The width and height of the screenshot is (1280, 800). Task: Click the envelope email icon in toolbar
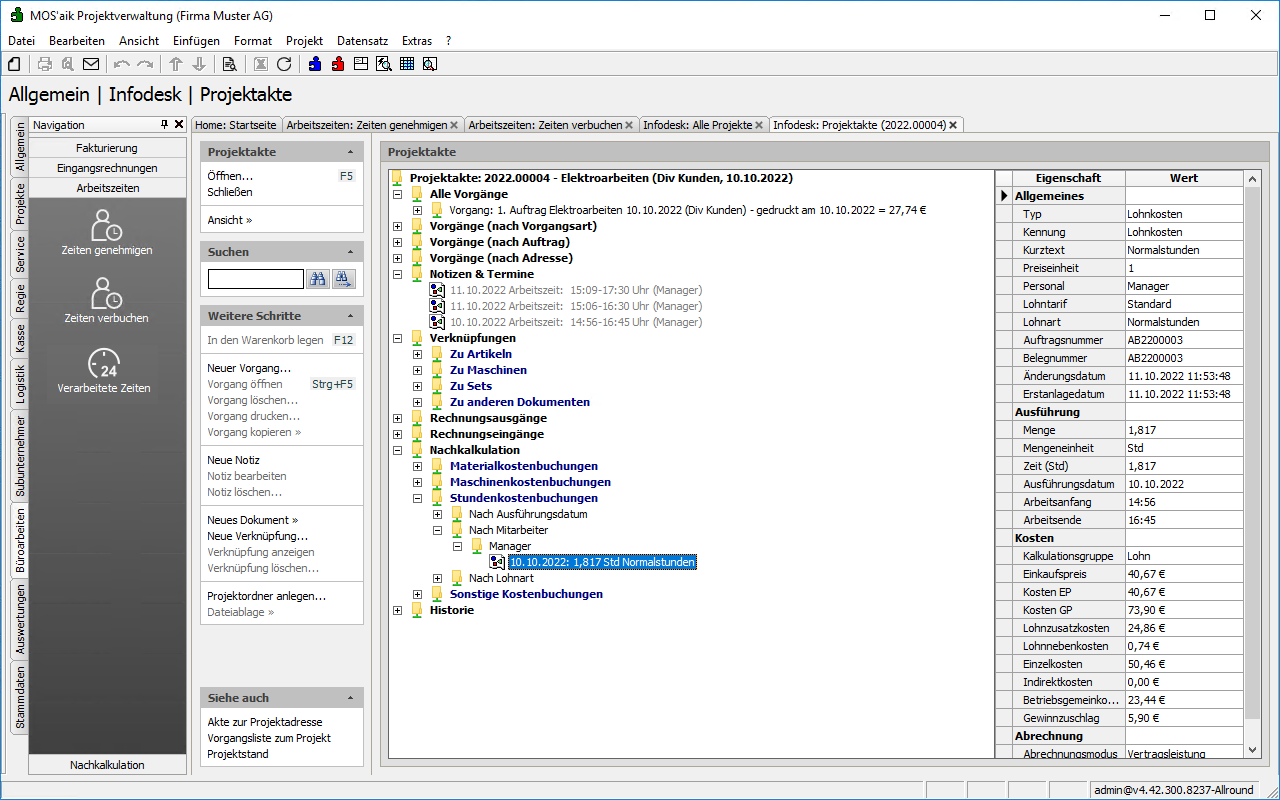[x=91, y=64]
